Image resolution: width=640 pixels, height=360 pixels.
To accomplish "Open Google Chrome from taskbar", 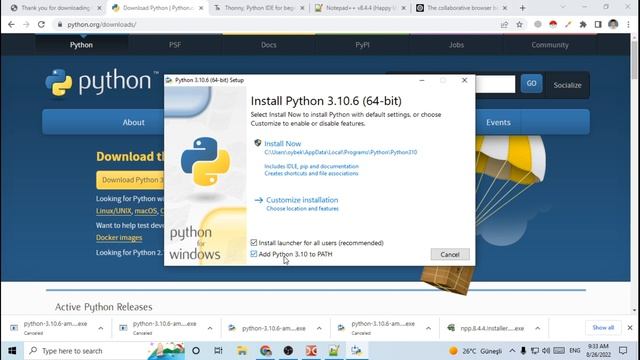I will (x=266, y=351).
